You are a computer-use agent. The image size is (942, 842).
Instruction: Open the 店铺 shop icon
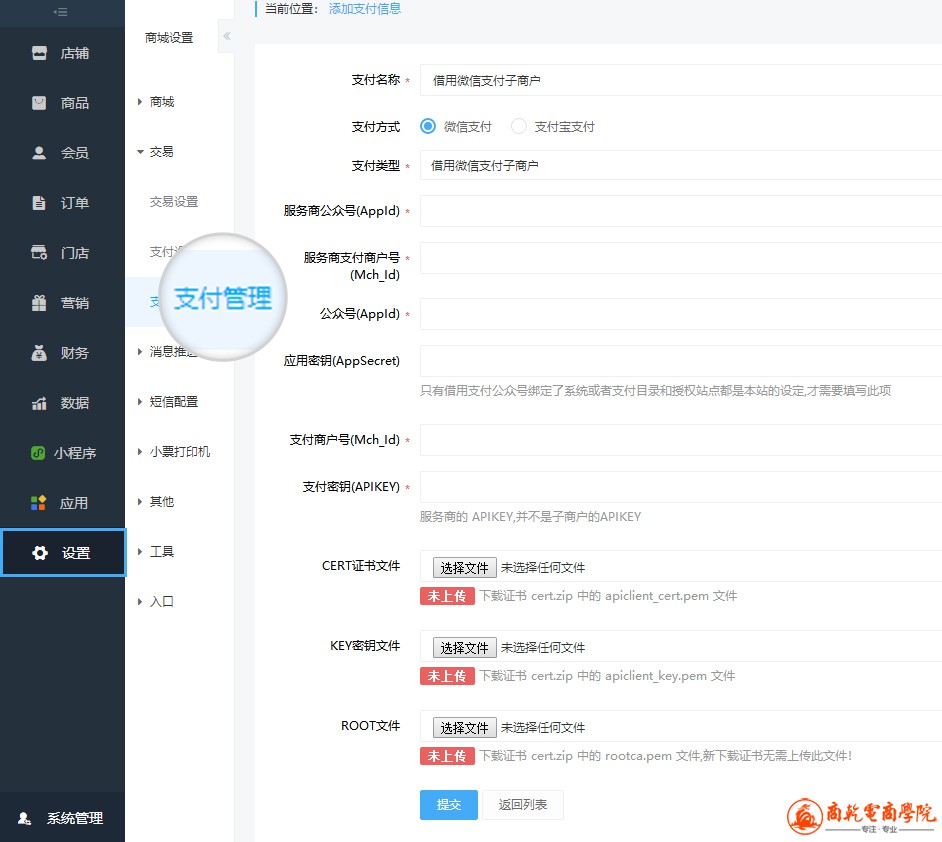[39, 53]
